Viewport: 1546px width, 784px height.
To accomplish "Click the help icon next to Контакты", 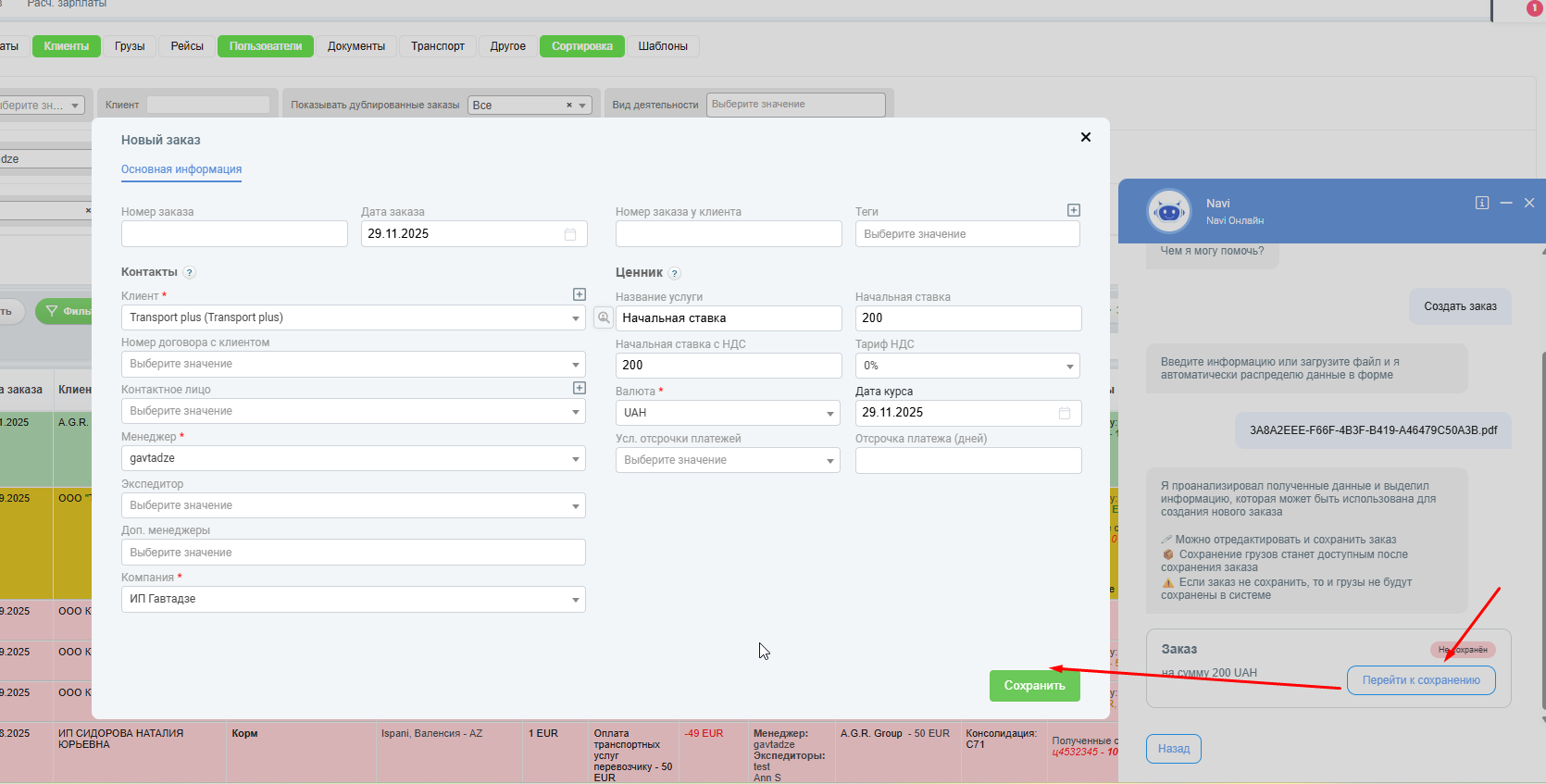I will coord(190,273).
